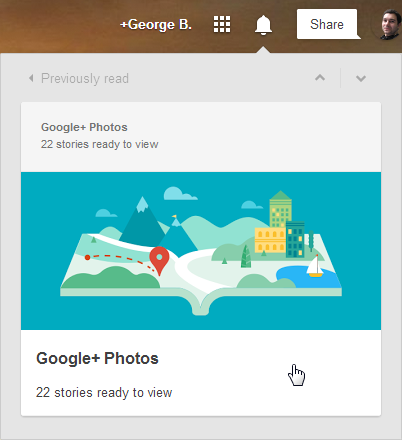
Task: Click the notifications bell icon
Action: pos(263,25)
